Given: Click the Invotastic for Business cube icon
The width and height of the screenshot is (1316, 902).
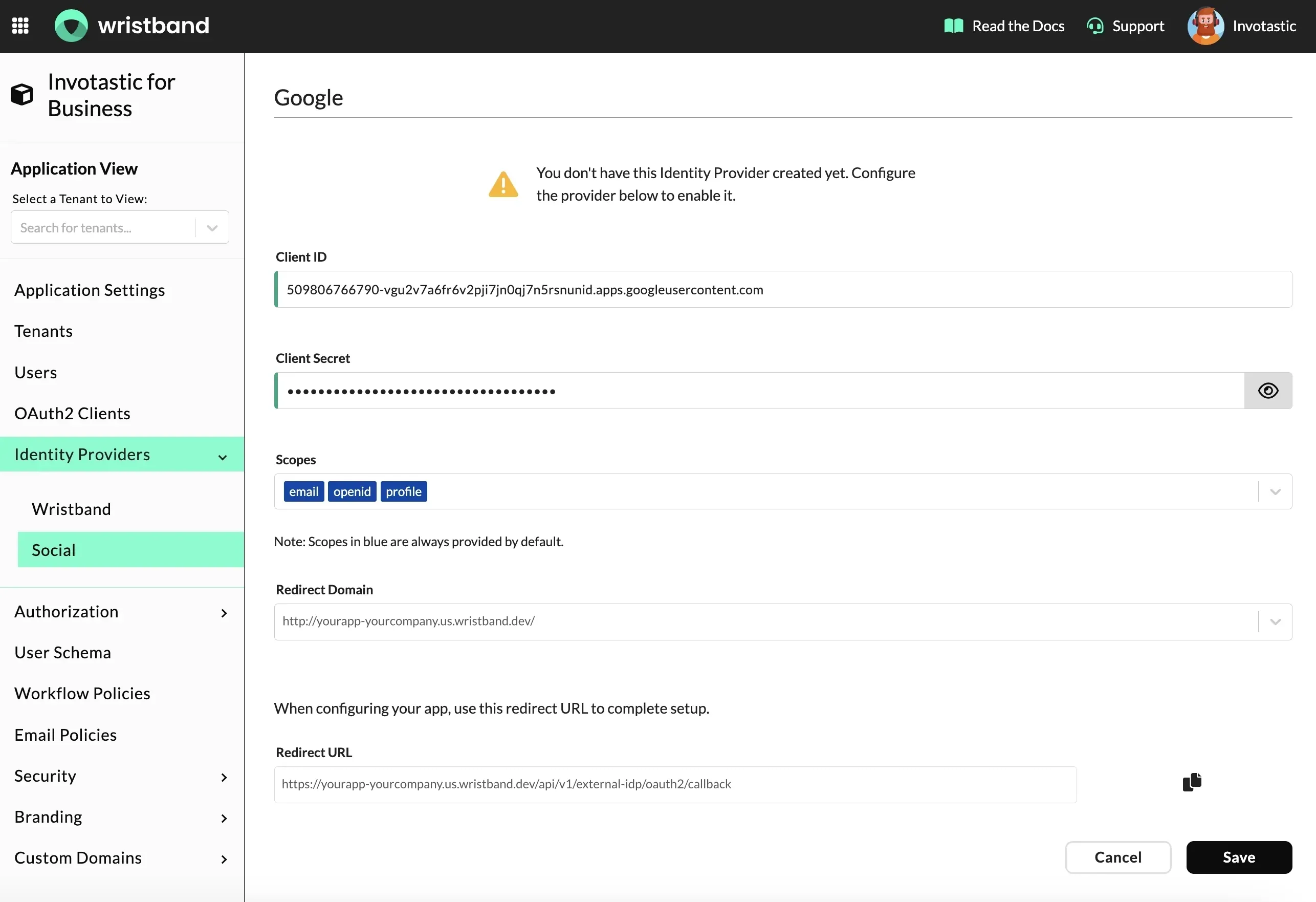Looking at the screenshot, I should (x=22, y=95).
